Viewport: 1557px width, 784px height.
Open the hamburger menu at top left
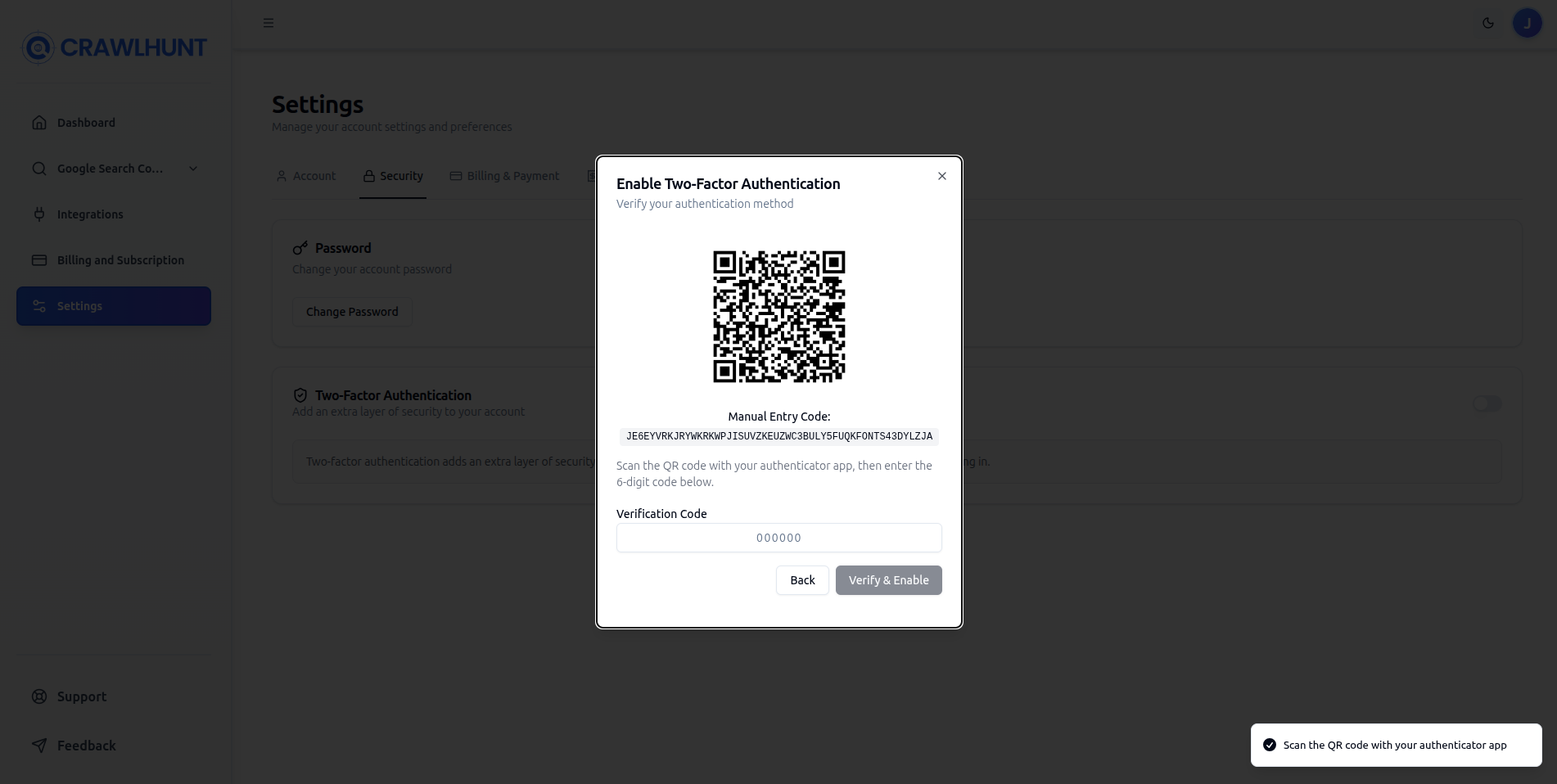268,22
